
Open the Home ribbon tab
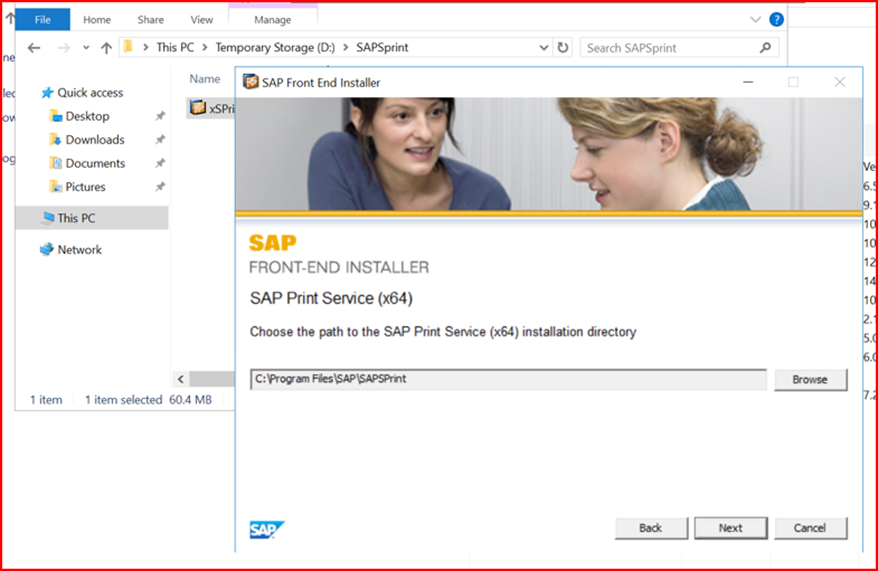click(x=97, y=20)
